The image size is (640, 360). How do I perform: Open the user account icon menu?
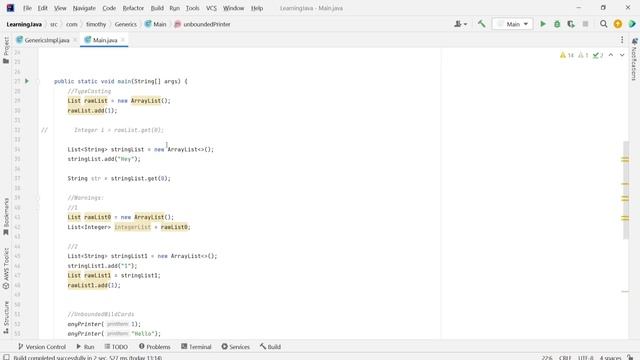tap(460, 24)
